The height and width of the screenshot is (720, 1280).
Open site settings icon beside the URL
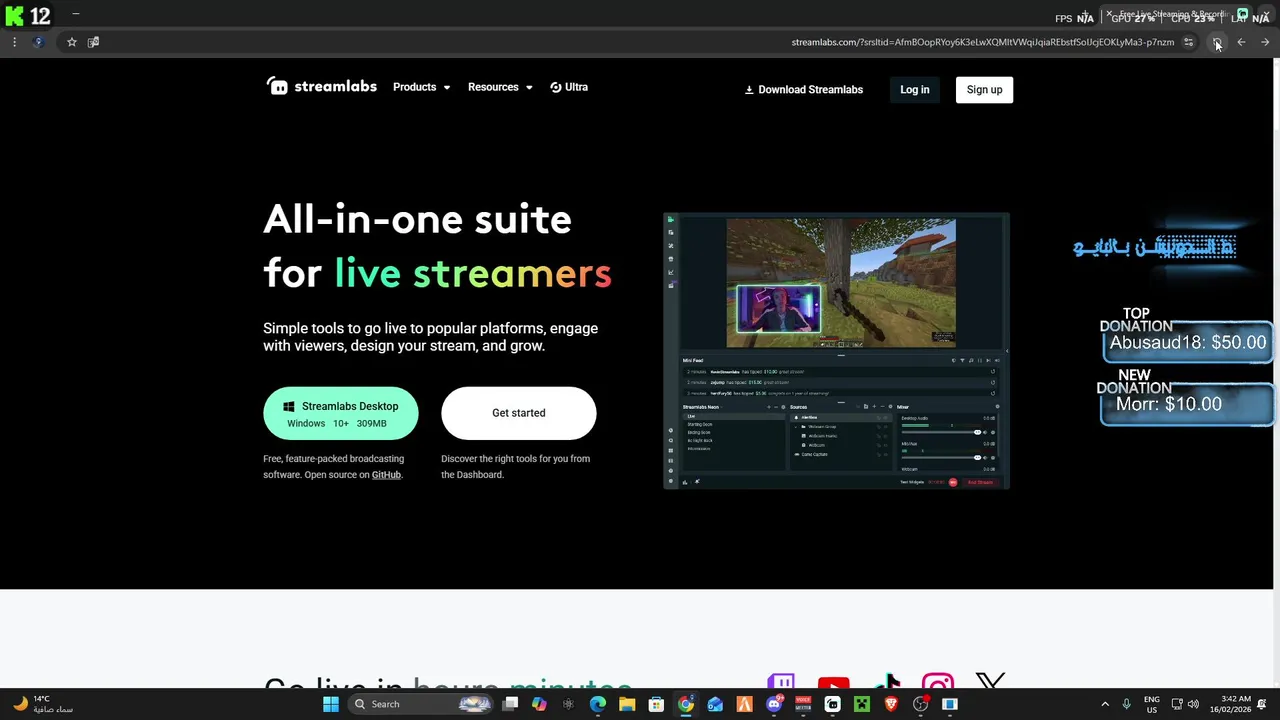[x=1188, y=42]
